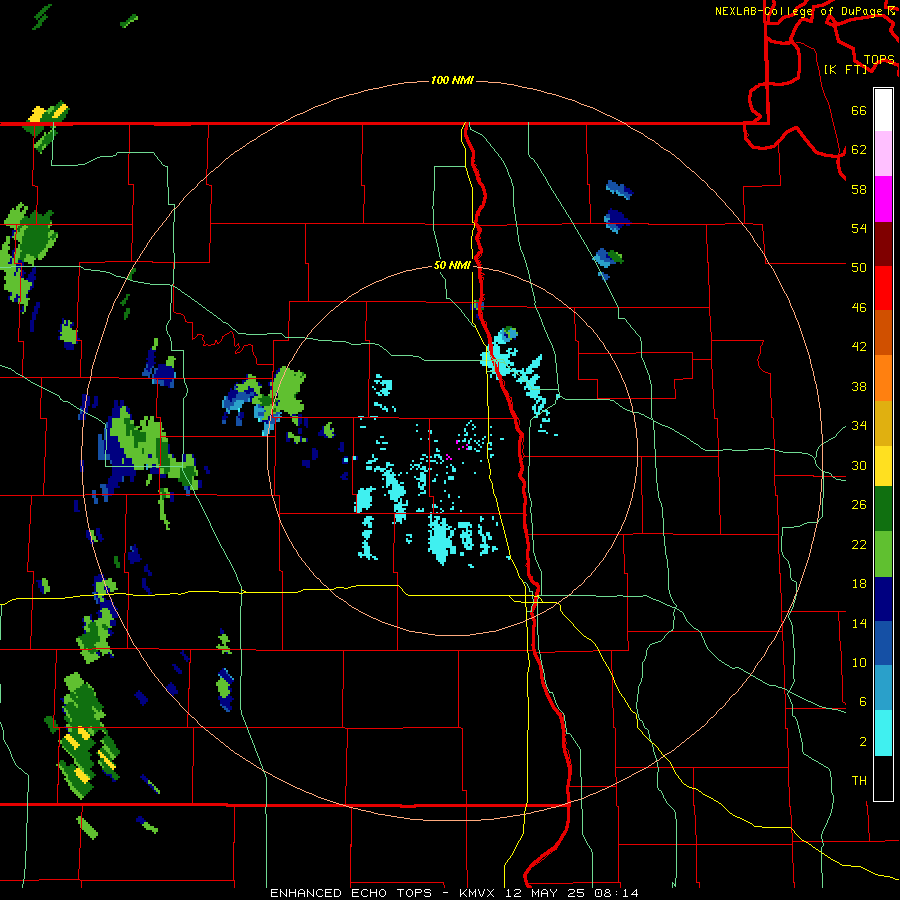Image resolution: width=900 pixels, height=900 pixels.
Task: Click the 12 MAY 25 08:14 timestamp
Action: coord(574,893)
